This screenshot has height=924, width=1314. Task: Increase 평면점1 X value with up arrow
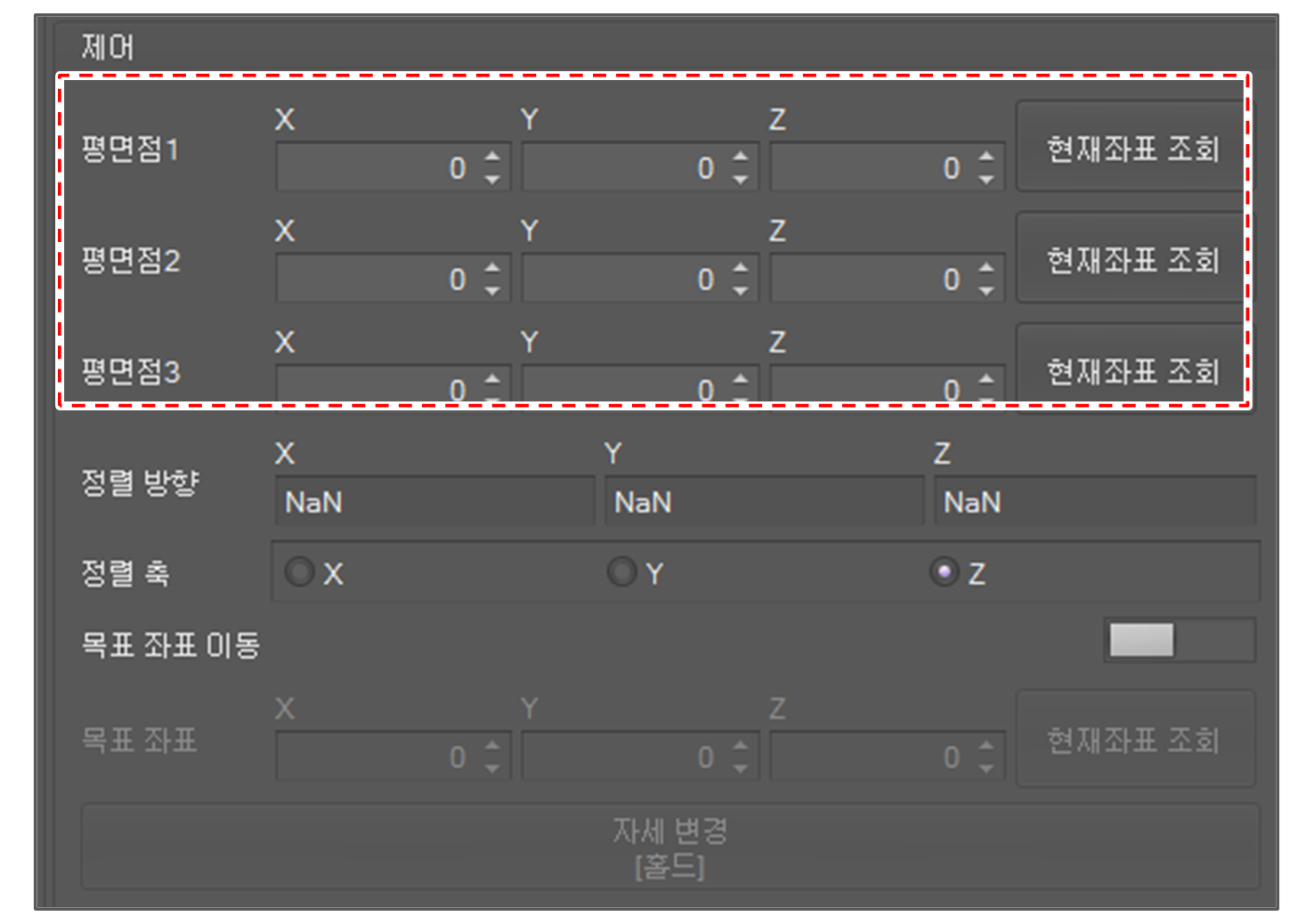click(x=492, y=157)
